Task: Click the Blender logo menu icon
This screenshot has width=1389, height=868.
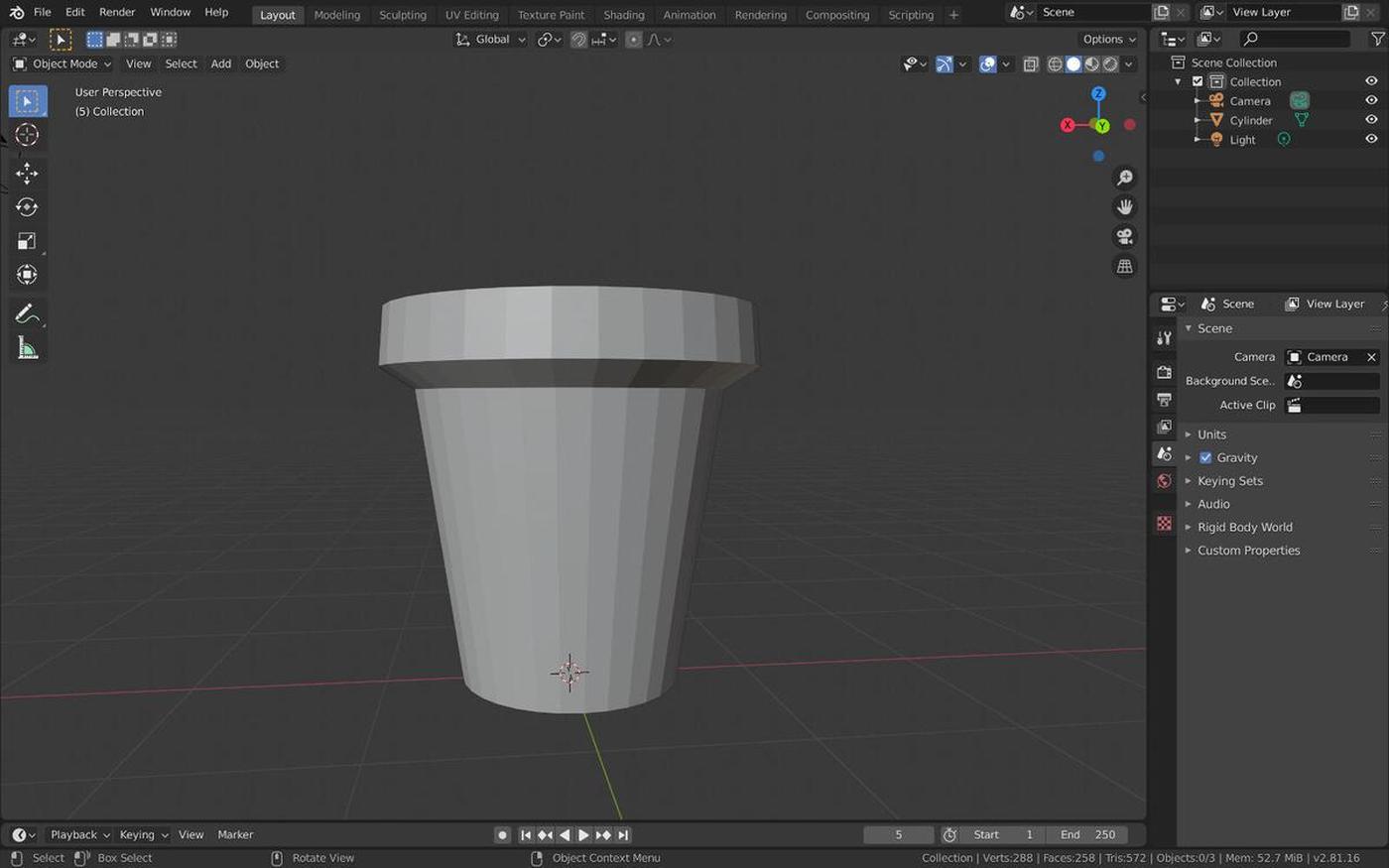Action: pos(16,12)
